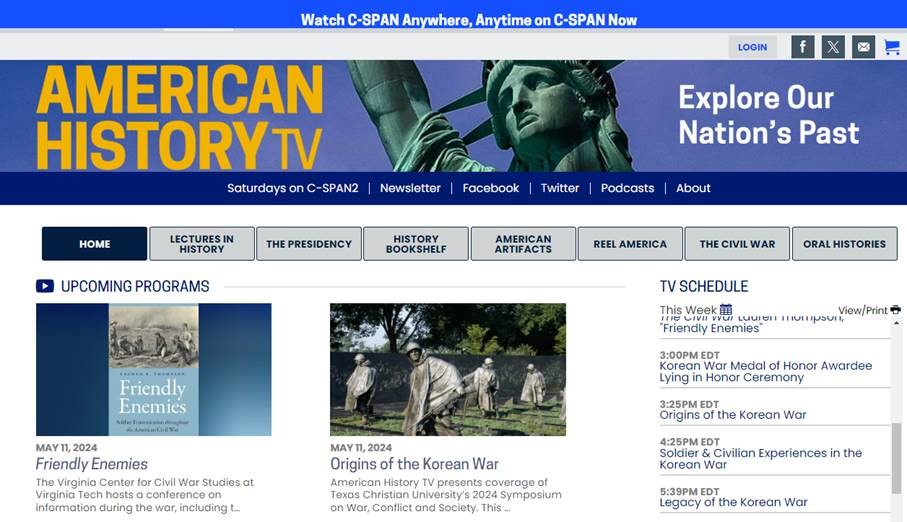Click the printer icon beside View/Print

pos(895,310)
